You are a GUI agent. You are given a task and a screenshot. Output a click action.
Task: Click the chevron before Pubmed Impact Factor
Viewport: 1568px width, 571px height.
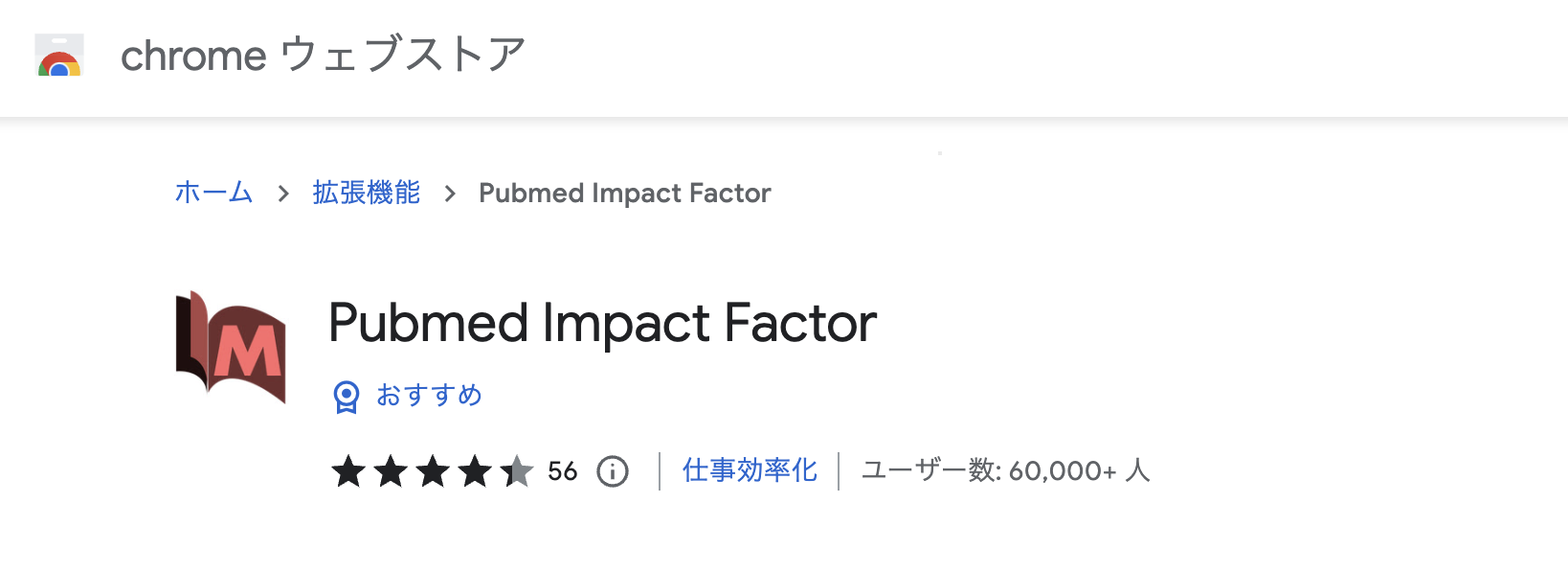[448, 194]
